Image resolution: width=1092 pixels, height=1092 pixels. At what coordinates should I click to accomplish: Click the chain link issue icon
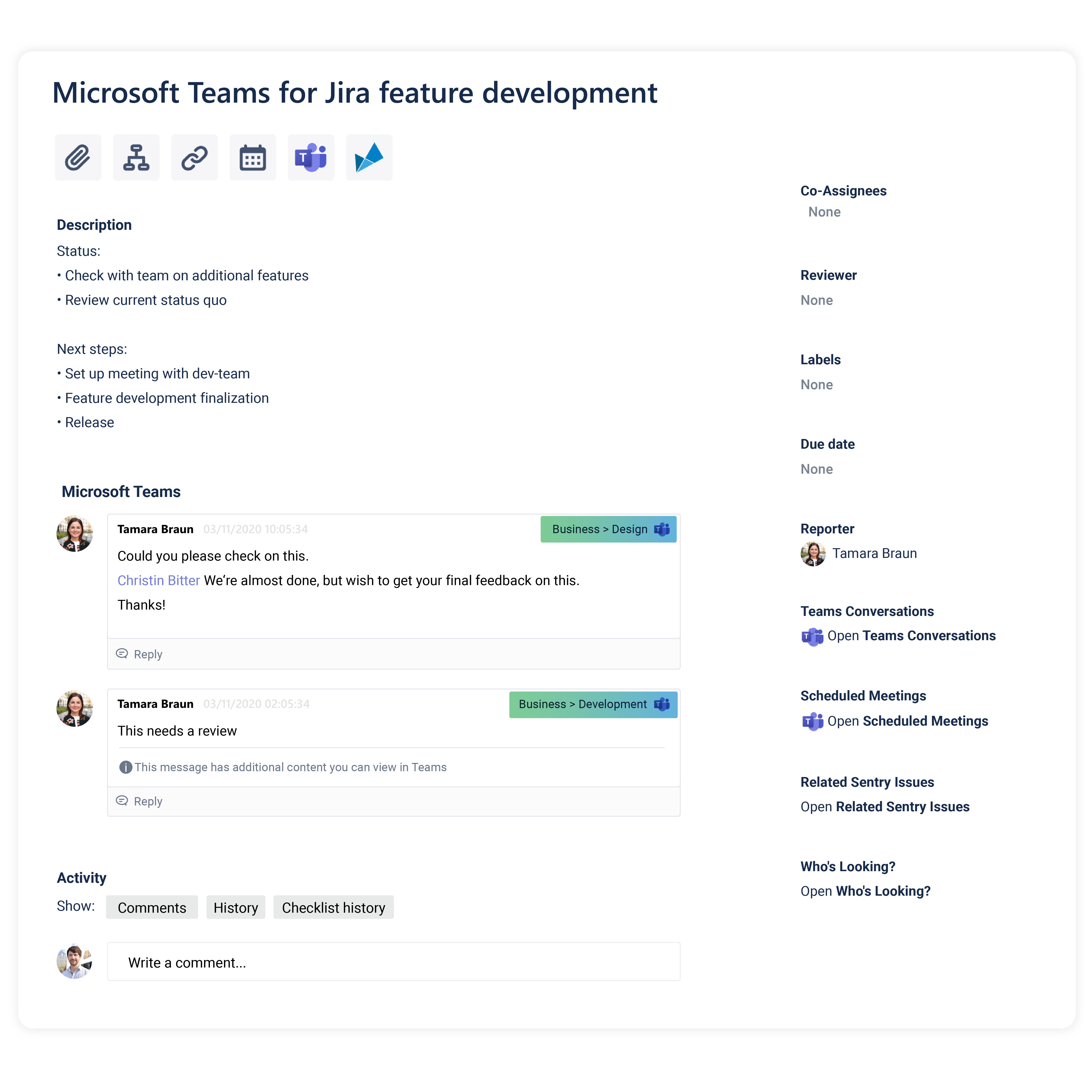tap(194, 158)
